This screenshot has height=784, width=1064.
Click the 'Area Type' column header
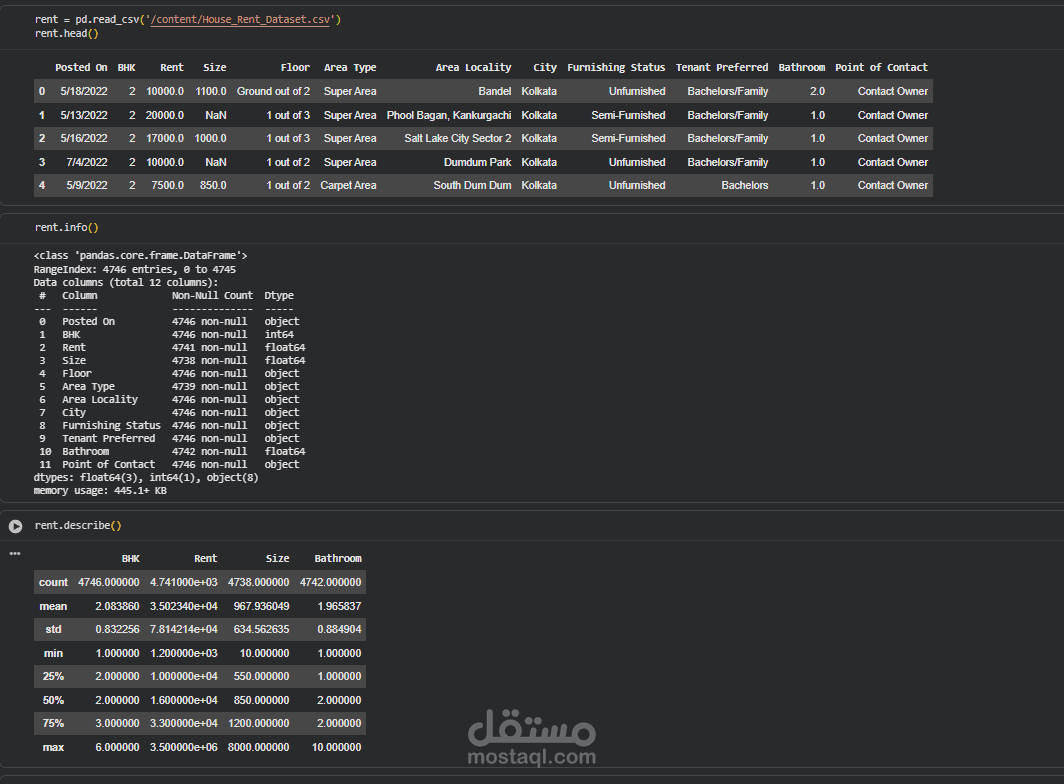[349, 67]
